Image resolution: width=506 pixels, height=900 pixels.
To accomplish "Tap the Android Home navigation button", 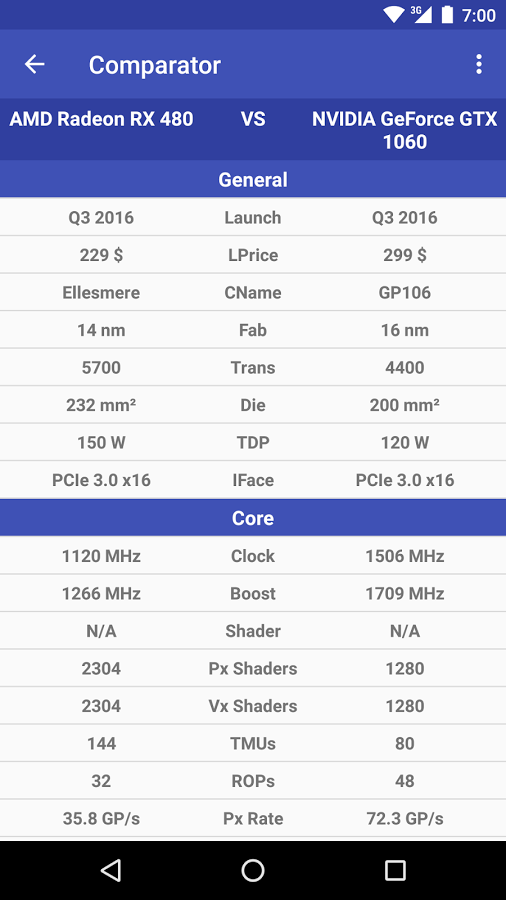I will (x=252, y=870).
